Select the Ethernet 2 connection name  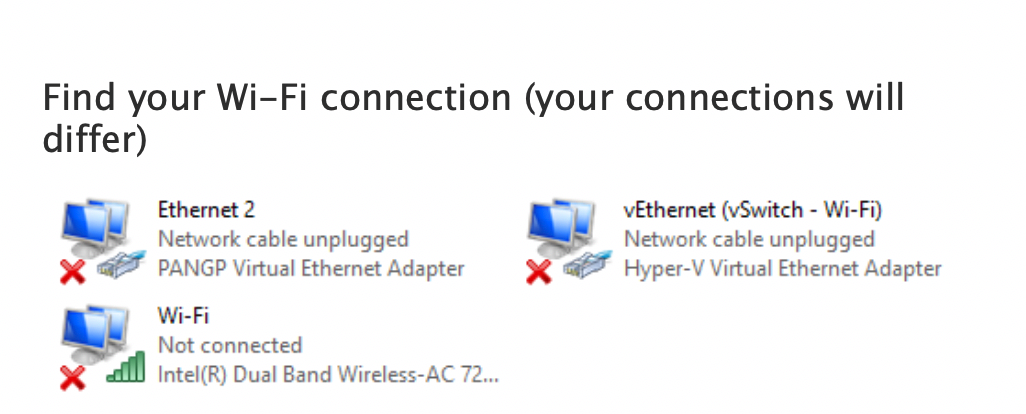coord(206,210)
